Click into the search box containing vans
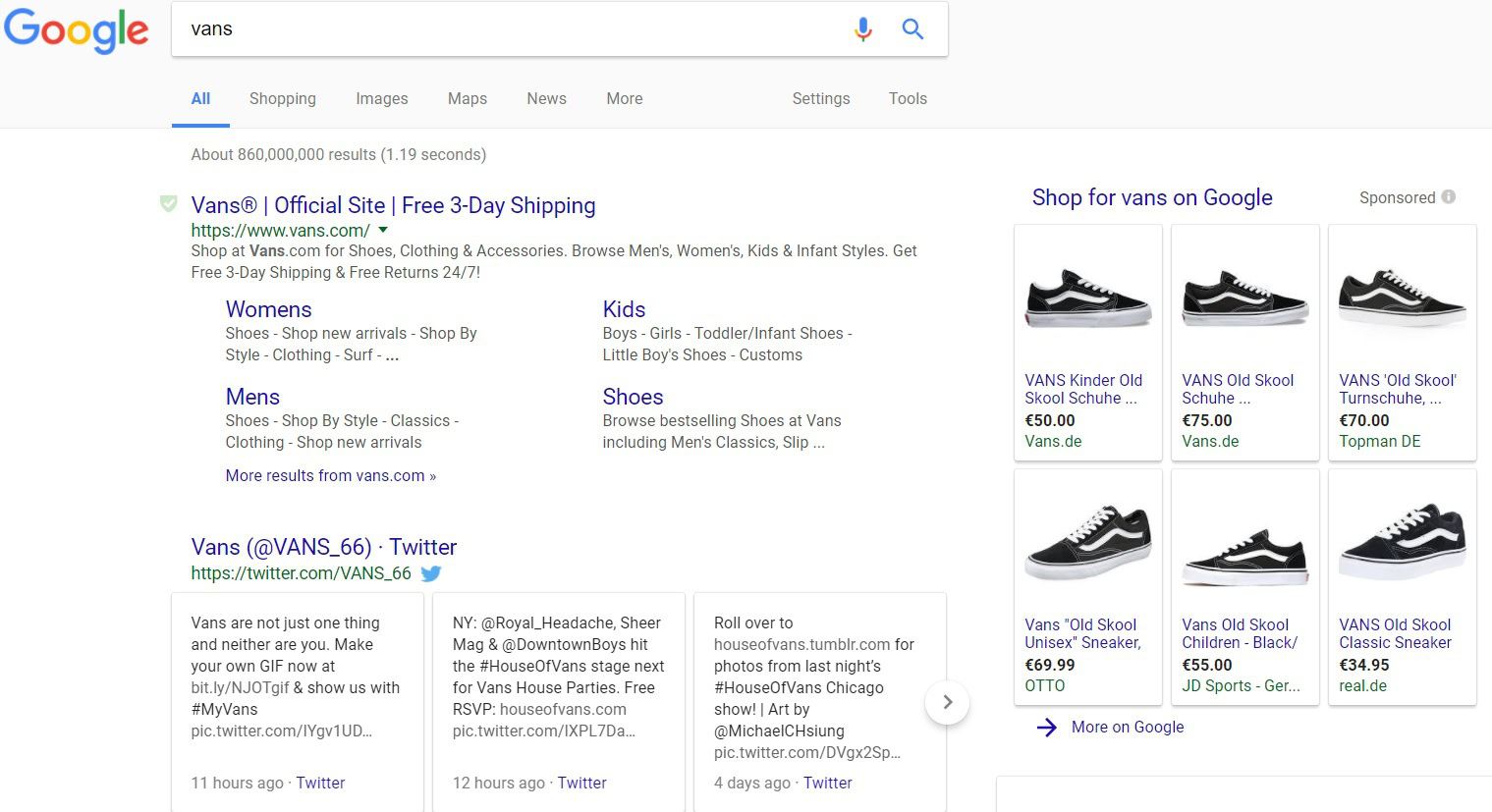This screenshot has height=812, width=1492. [x=511, y=29]
